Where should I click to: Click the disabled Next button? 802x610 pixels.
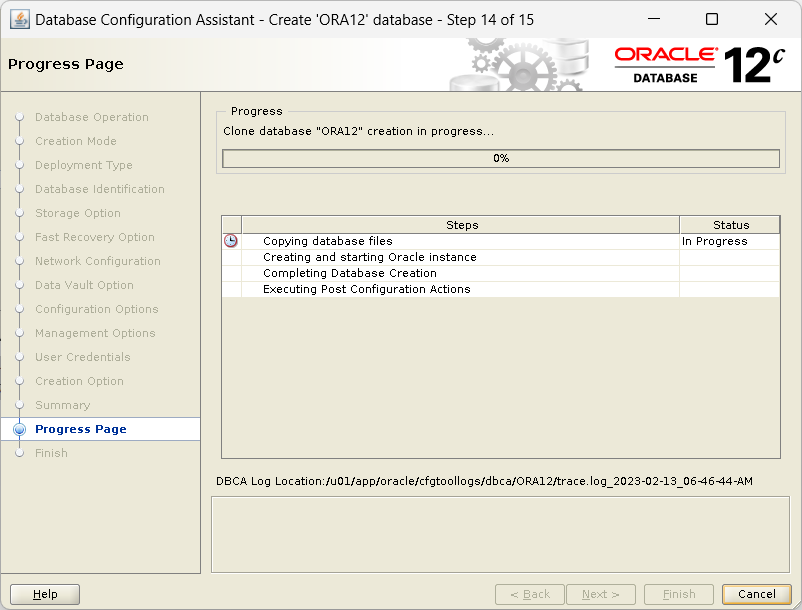pos(600,594)
